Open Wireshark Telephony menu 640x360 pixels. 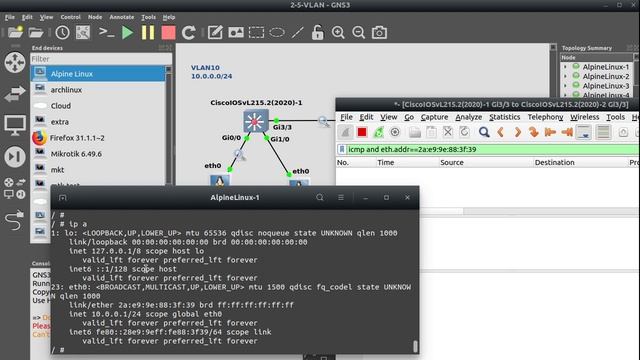click(545, 117)
